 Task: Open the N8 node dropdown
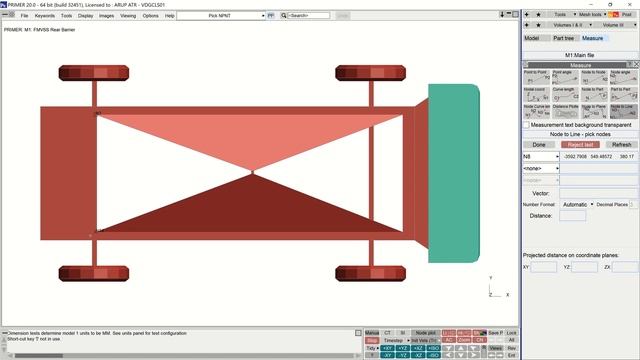coord(541,156)
